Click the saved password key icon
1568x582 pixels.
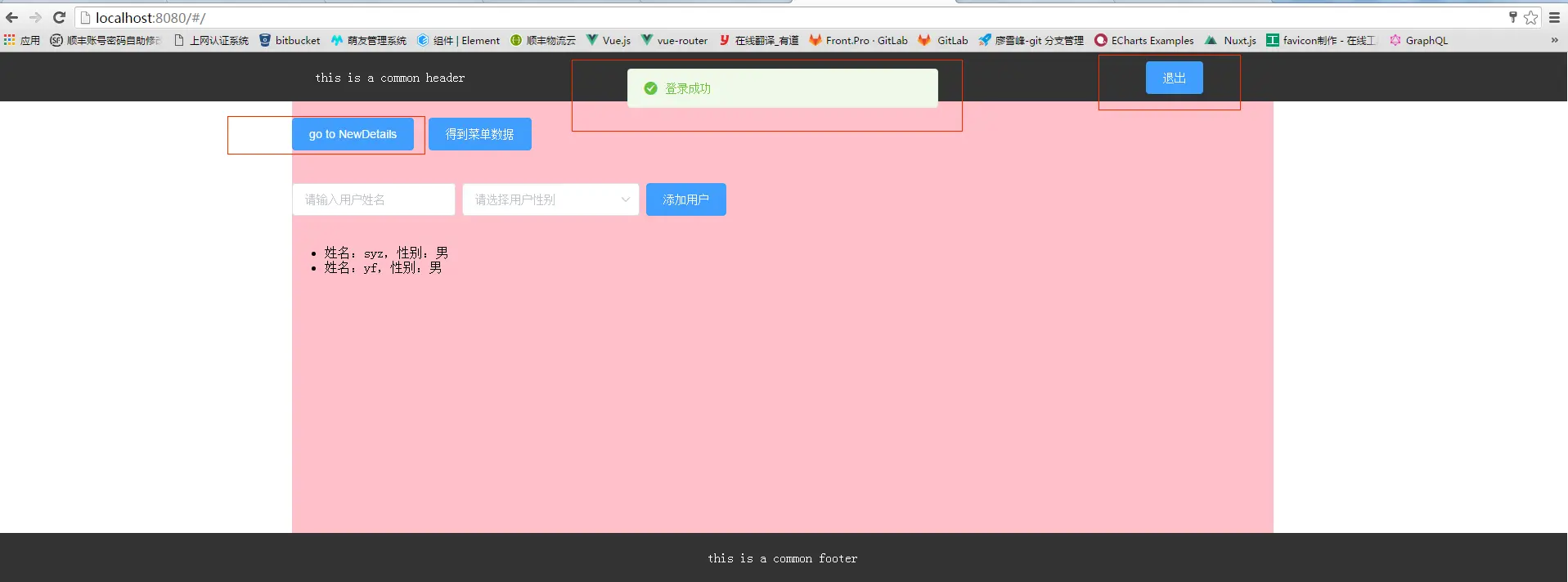tap(1512, 17)
